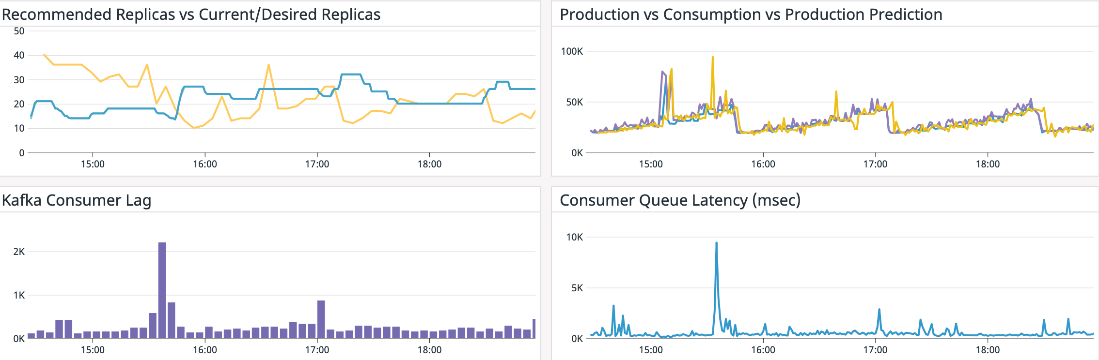Screen dimensions: 1099x360
Task: Select the last bar in Kafka Consumer Lag
Action: (x=534, y=328)
